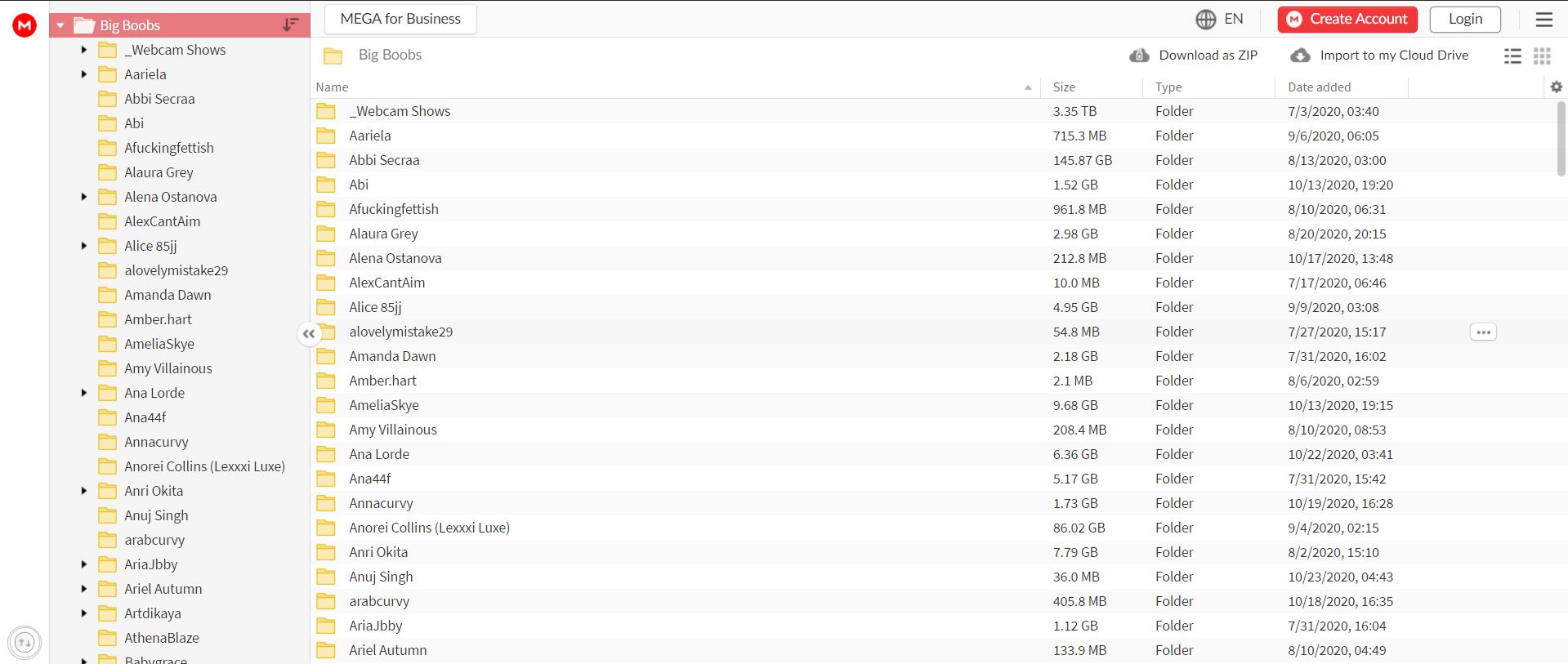
Task: Expand the Ariel Autumn tree folder
Action: 84,589
